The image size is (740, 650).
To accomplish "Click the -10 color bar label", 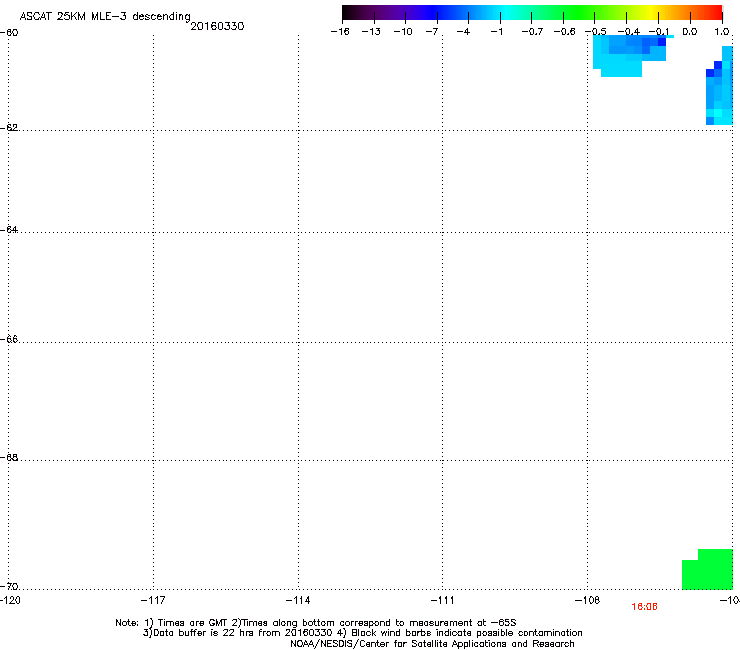I will click(x=403, y=32).
